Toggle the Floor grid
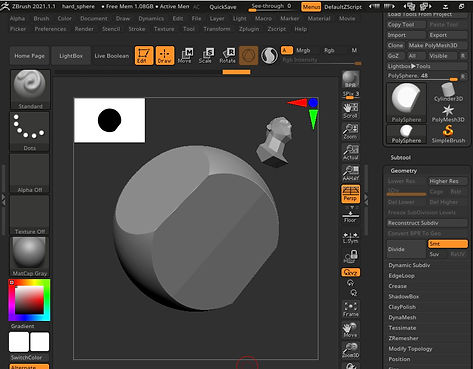The height and width of the screenshot is (369, 473). click(x=350, y=215)
